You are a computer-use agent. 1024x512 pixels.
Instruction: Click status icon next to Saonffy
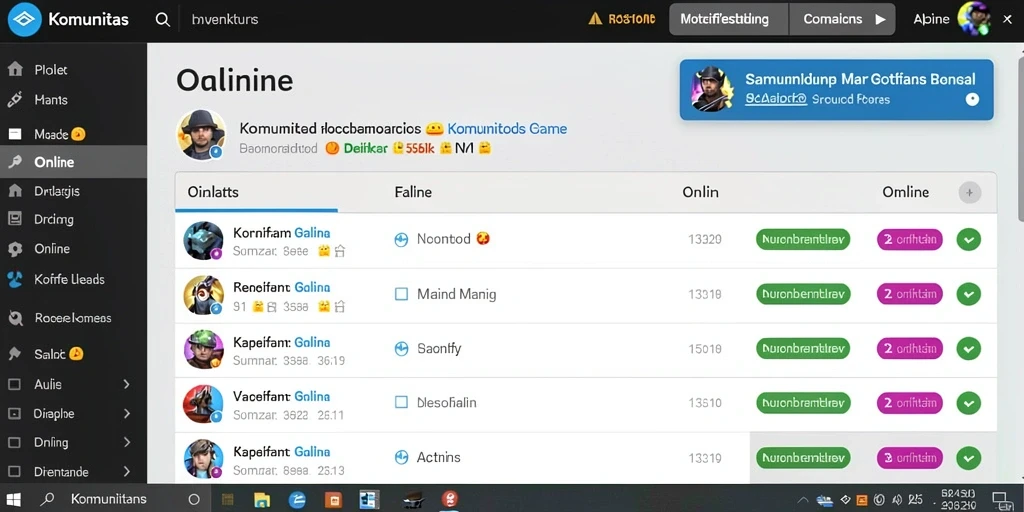click(x=402, y=349)
